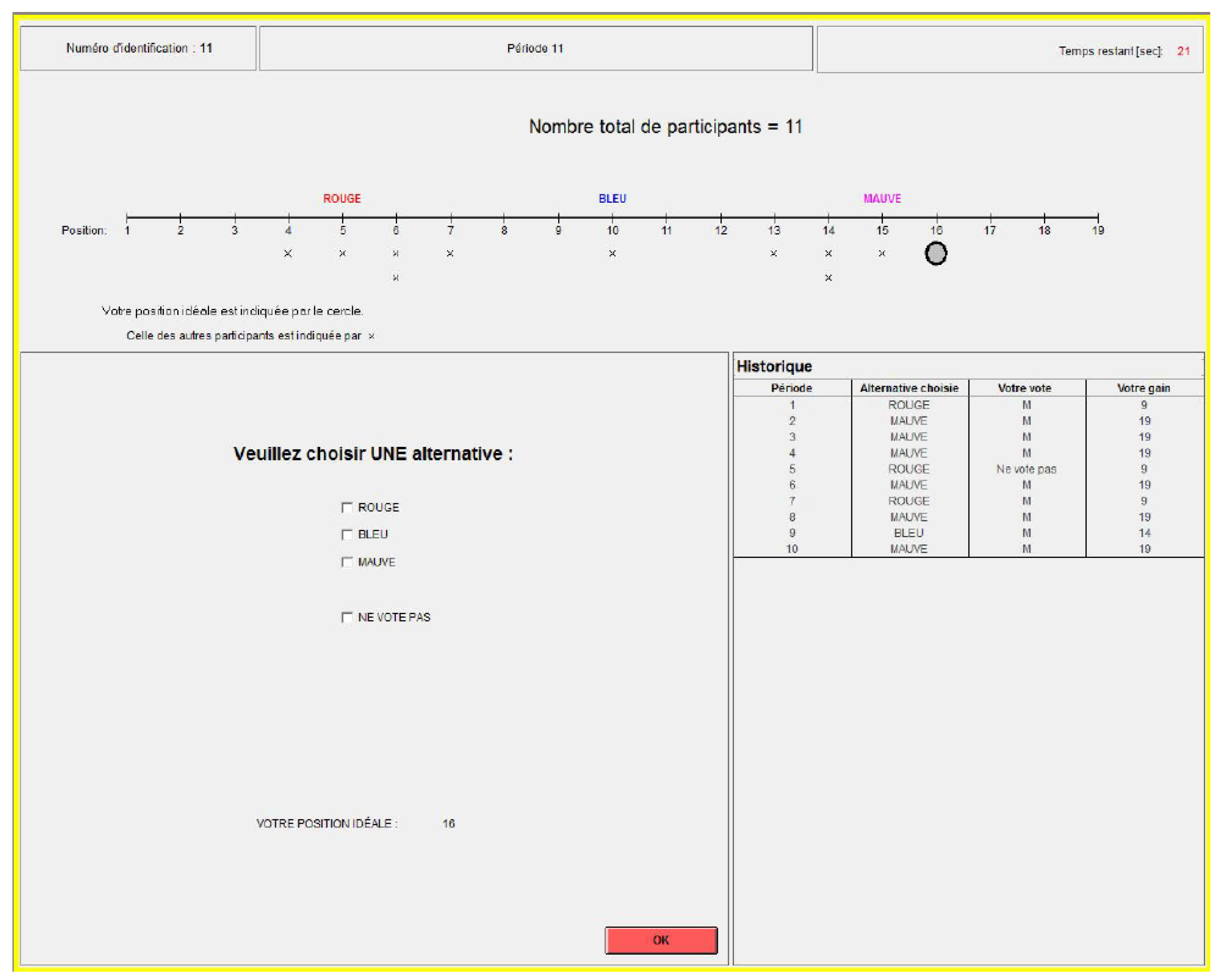Image resolution: width=1219 pixels, height=980 pixels.
Task: Click the x marker under position 10
Action: (x=612, y=253)
